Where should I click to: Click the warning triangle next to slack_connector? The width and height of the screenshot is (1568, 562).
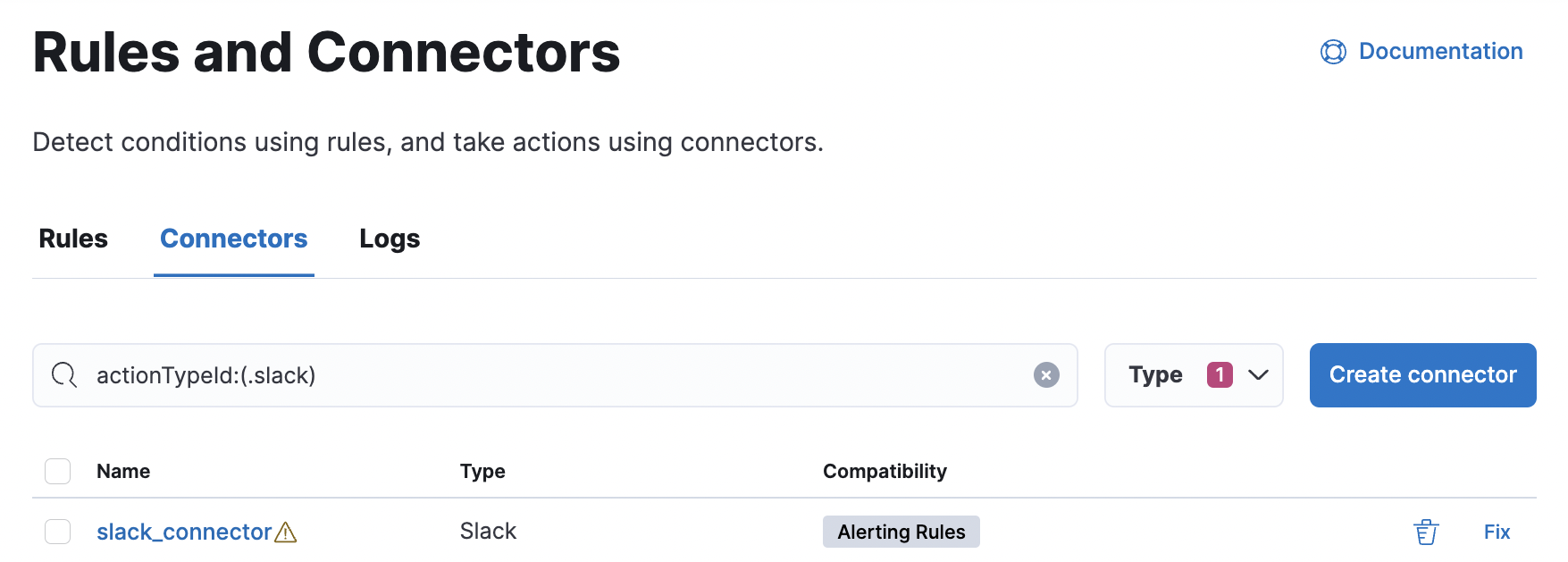[284, 531]
